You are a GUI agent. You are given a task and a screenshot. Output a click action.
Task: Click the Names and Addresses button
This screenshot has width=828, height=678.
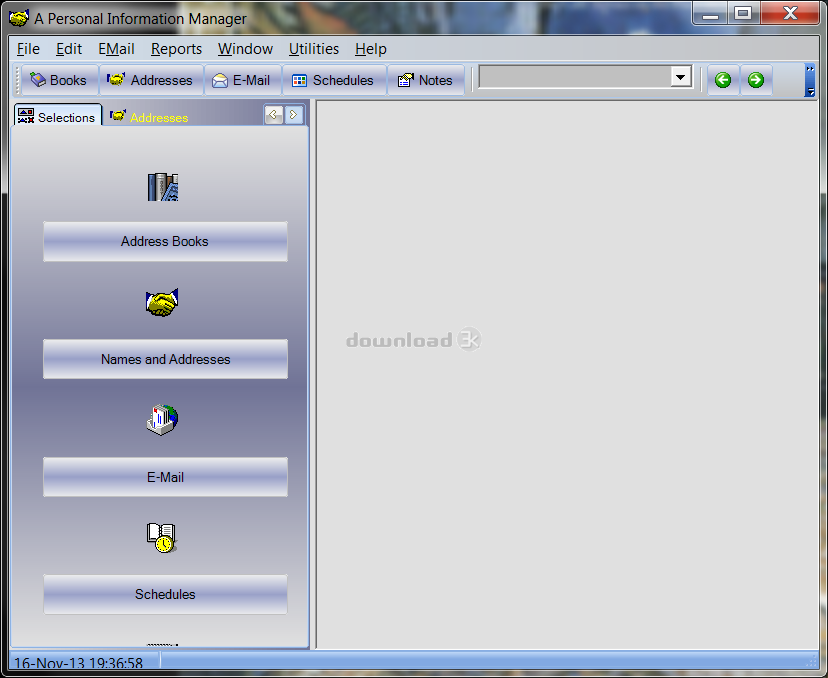(x=165, y=359)
